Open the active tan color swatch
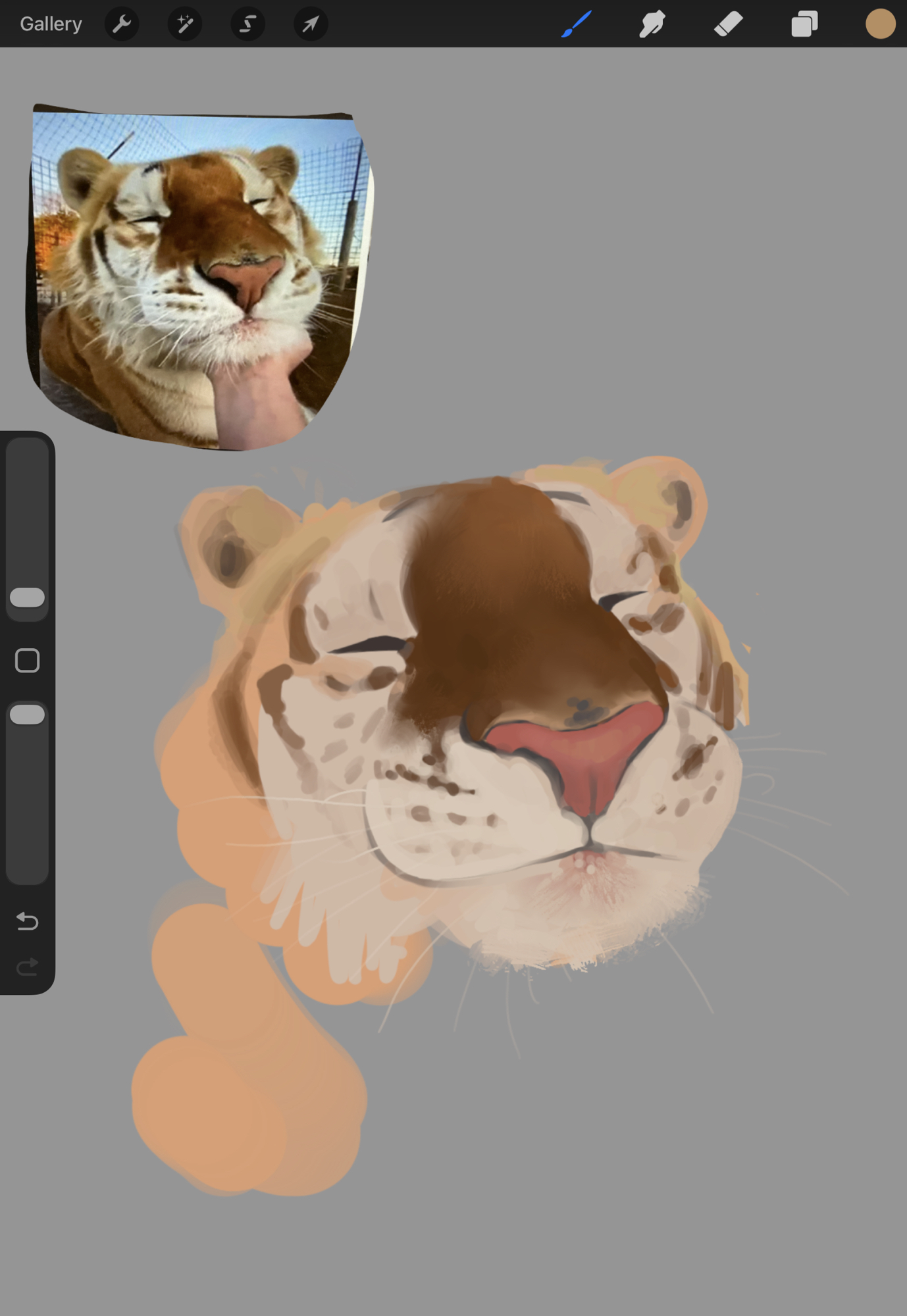The height and width of the screenshot is (1316, 907). click(x=880, y=24)
